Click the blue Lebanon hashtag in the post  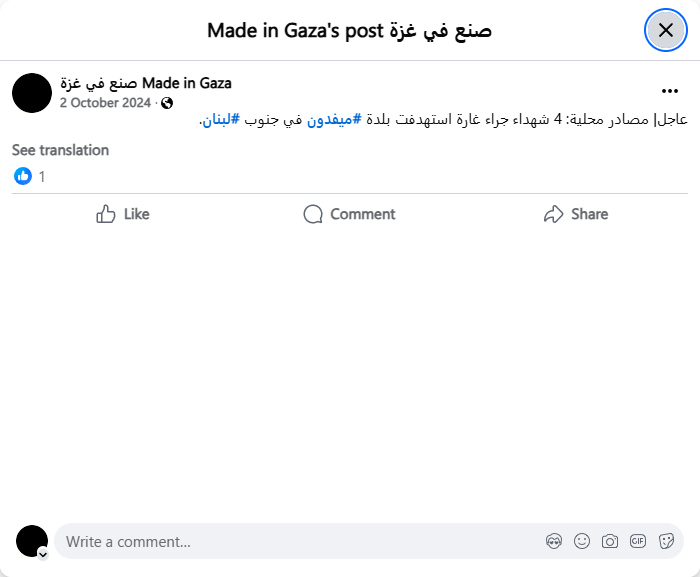[x=222, y=120]
